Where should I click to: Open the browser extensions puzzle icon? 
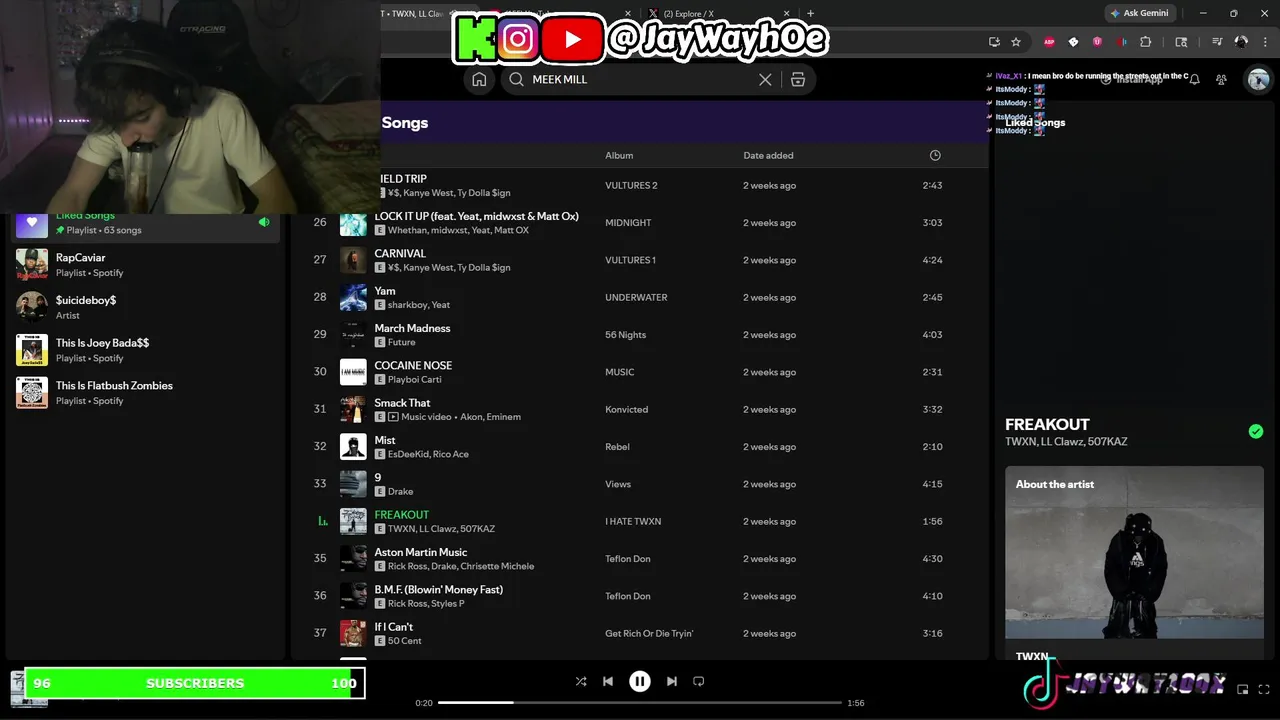coord(1146,42)
